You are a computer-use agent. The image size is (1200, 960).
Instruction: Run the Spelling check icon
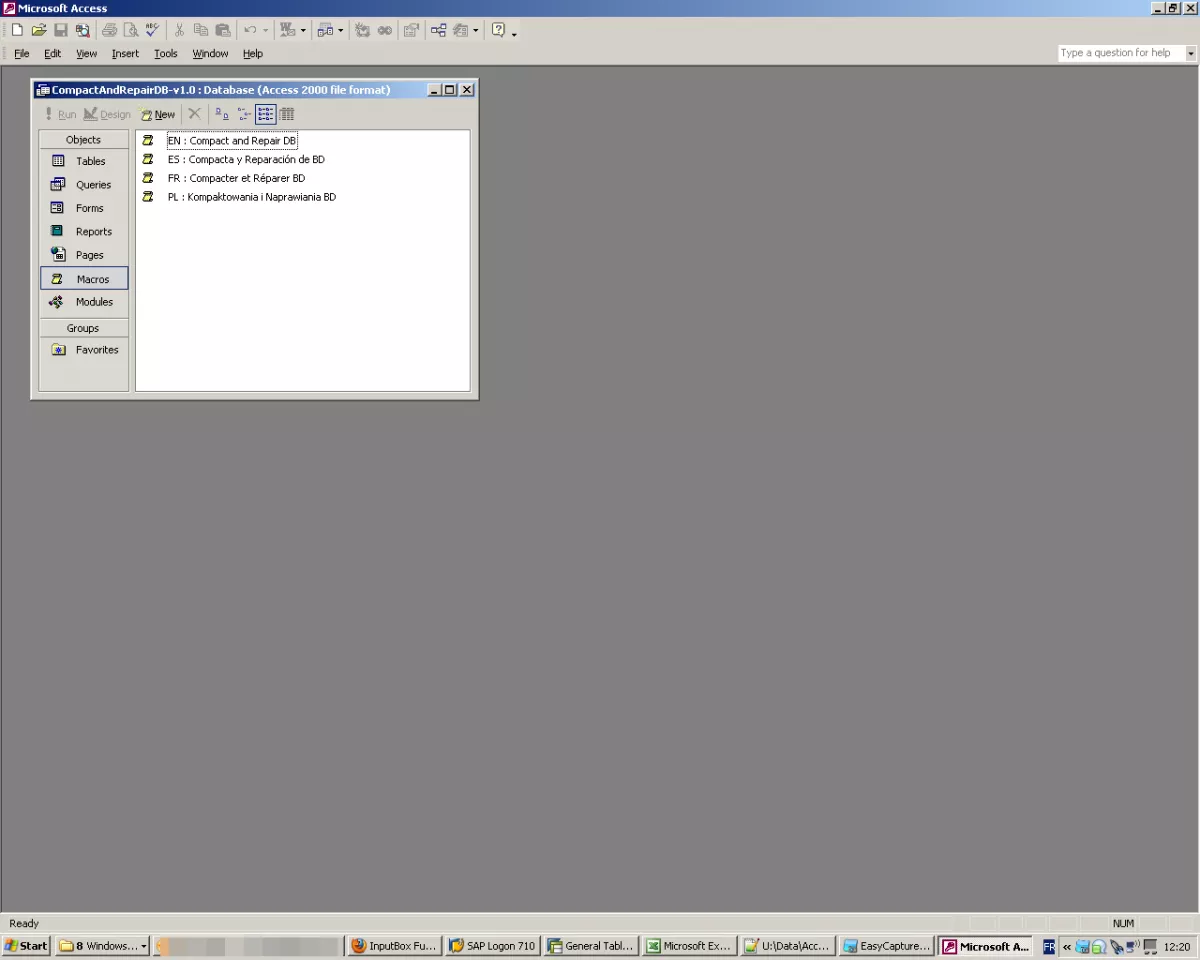tap(152, 30)
